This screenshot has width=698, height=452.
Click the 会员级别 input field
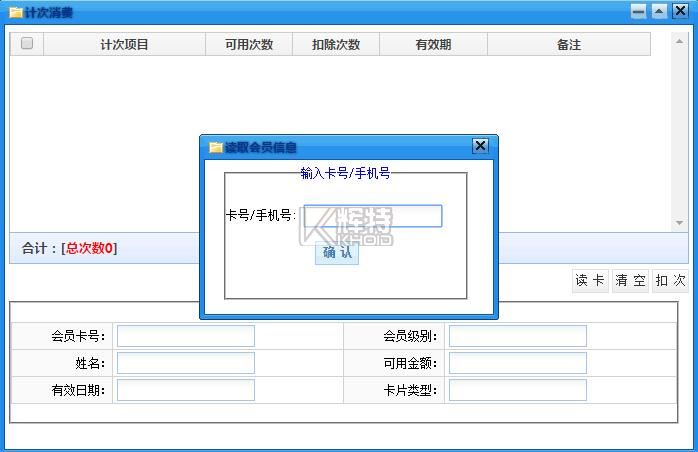point(517,336)
